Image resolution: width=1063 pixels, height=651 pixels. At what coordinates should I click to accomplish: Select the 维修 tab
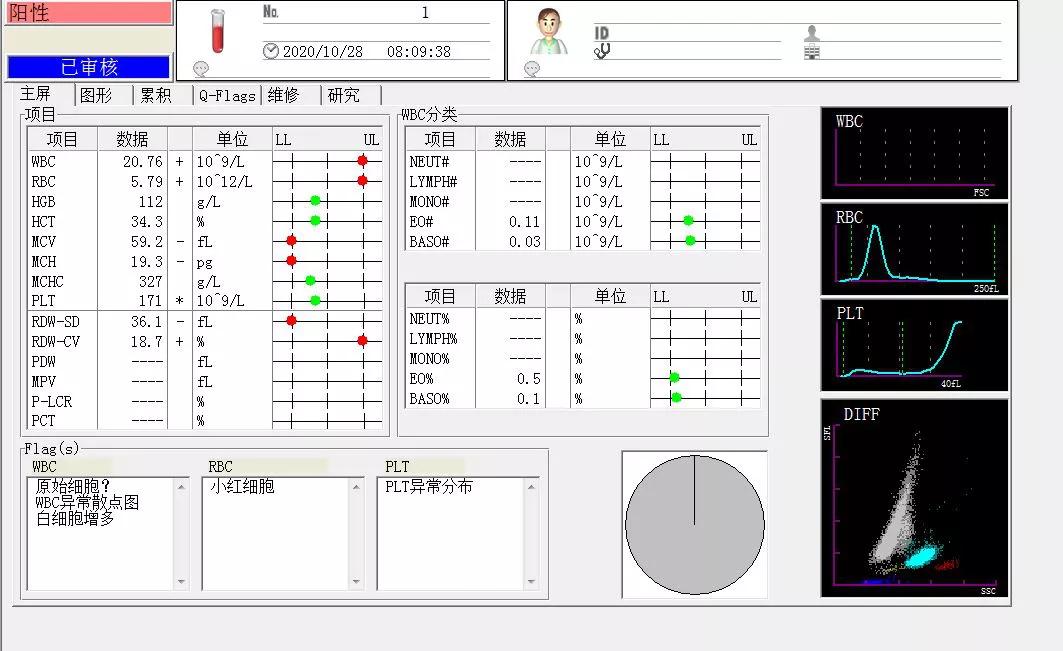[286, 95]
